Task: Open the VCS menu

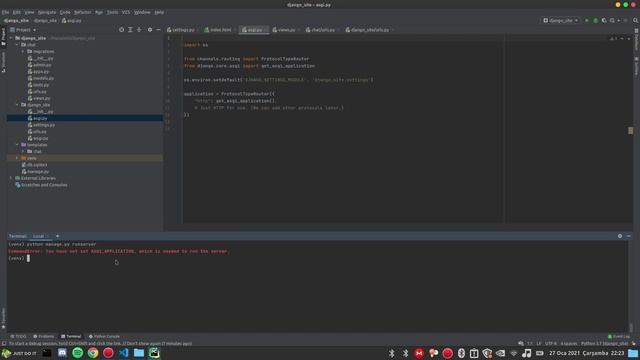Action: 126,12
